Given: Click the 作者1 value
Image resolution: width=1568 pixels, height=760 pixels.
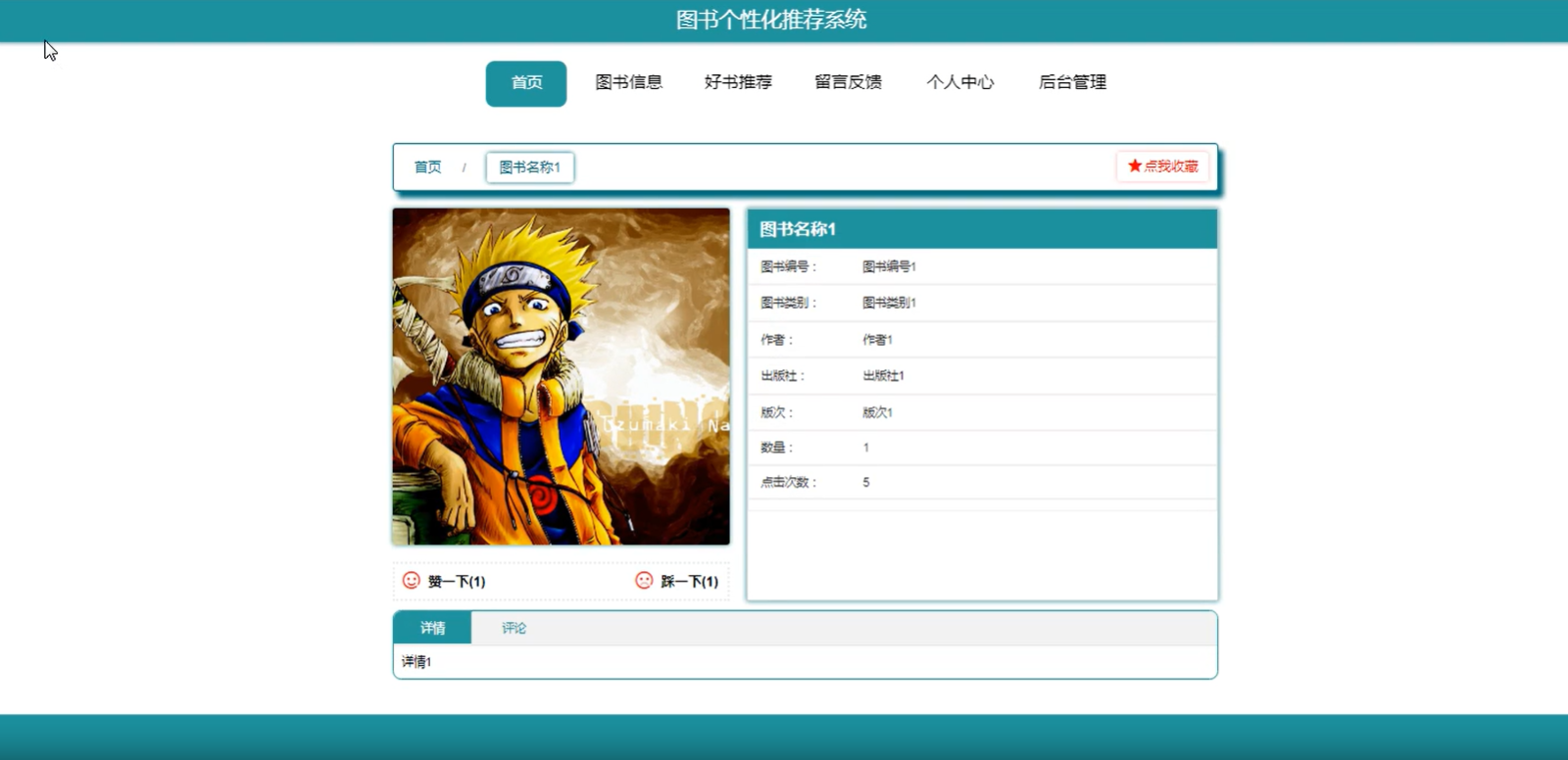Looking at the screenshot, I should click(877, 340).
